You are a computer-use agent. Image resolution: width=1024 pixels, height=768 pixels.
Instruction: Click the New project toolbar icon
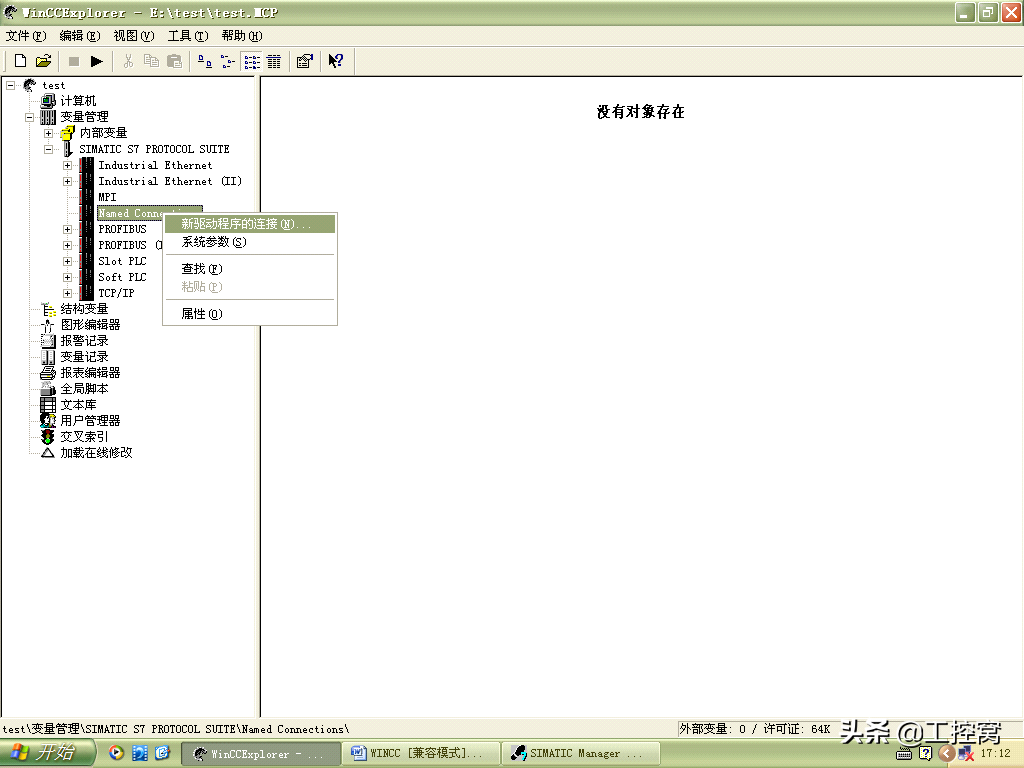click(x=20, y=61)
